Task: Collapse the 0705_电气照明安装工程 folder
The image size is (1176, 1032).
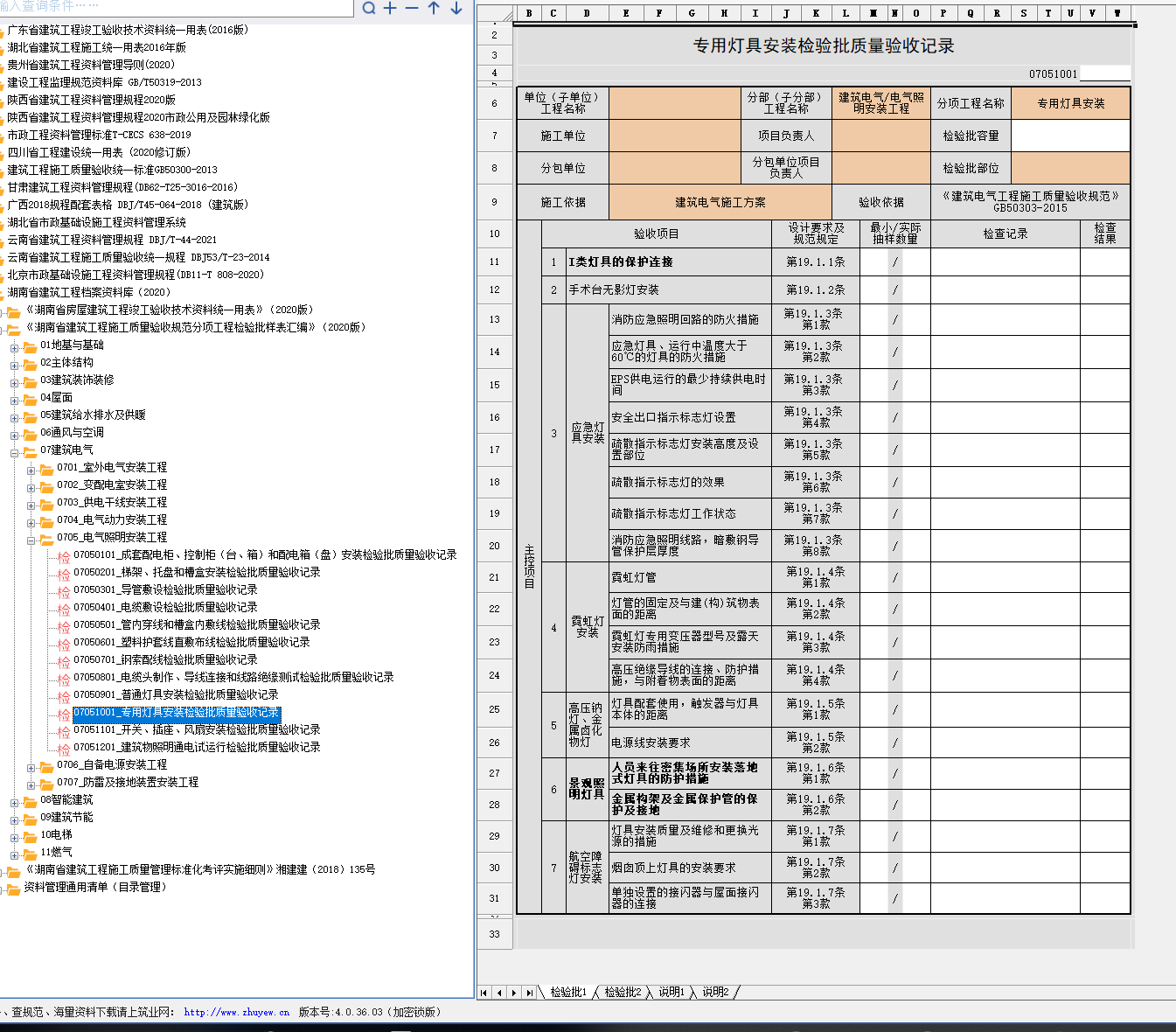Action: click(31, 540)
